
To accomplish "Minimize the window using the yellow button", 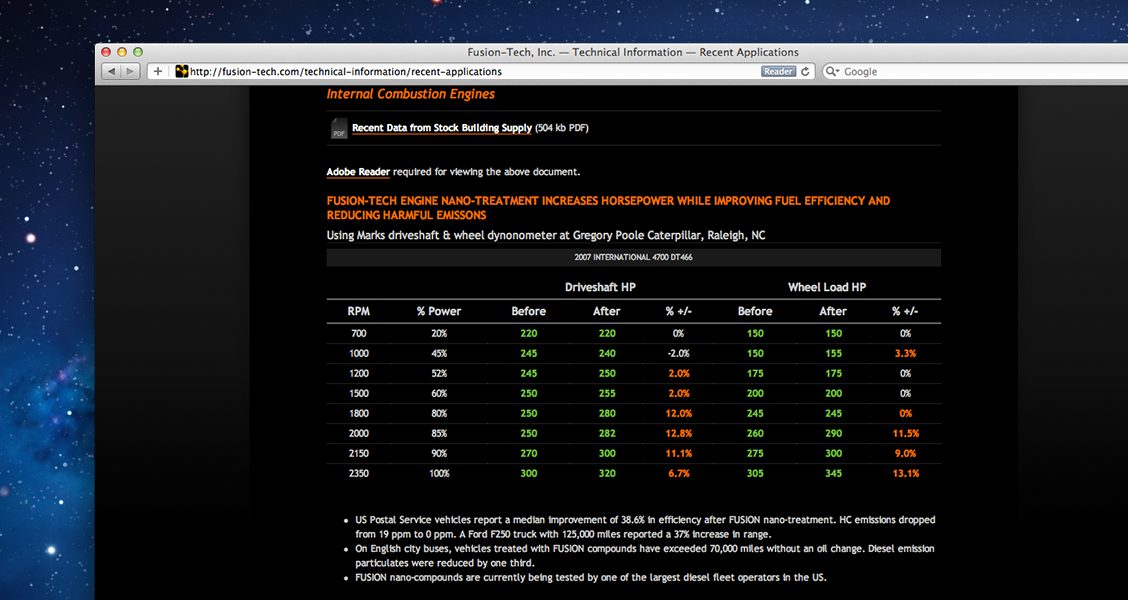I will click(123, 52).
